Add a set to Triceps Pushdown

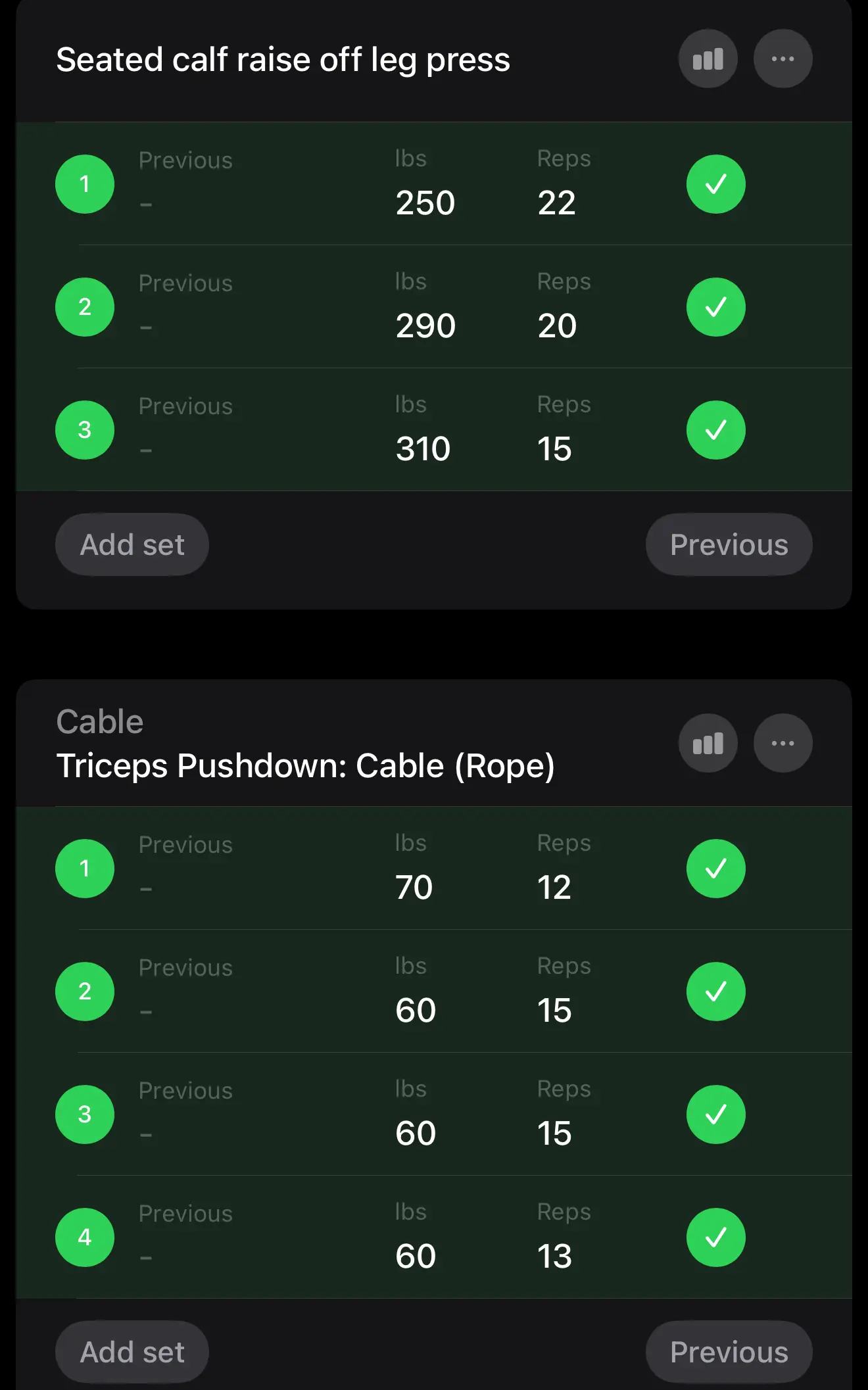[x=132, y=1353]
